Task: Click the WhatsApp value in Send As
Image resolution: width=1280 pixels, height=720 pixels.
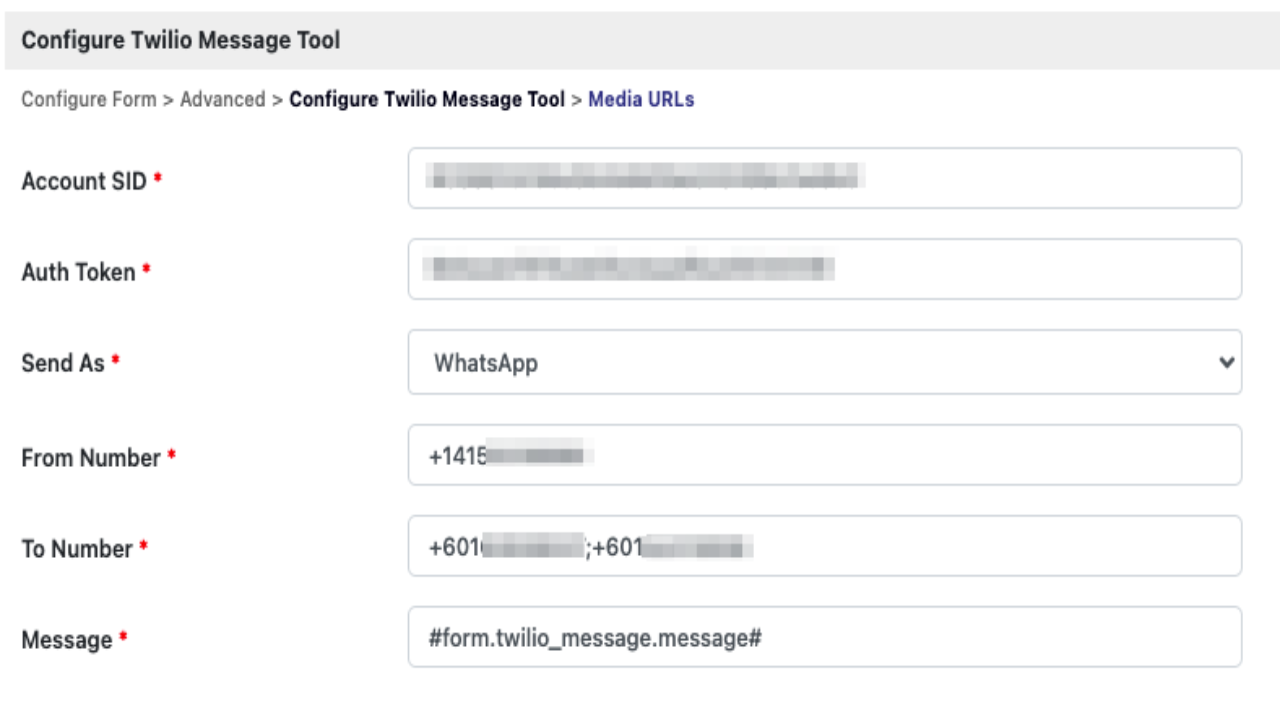Action: pyautogui.click(x=486, y=363)
